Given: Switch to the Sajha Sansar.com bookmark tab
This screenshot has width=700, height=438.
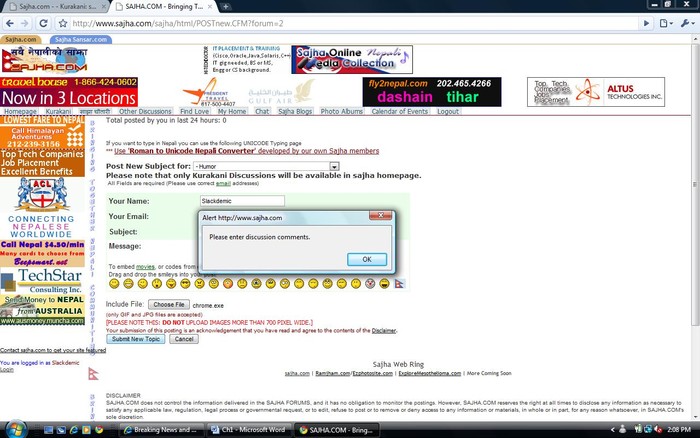Looking at the screenshot, I should [77, 38].
